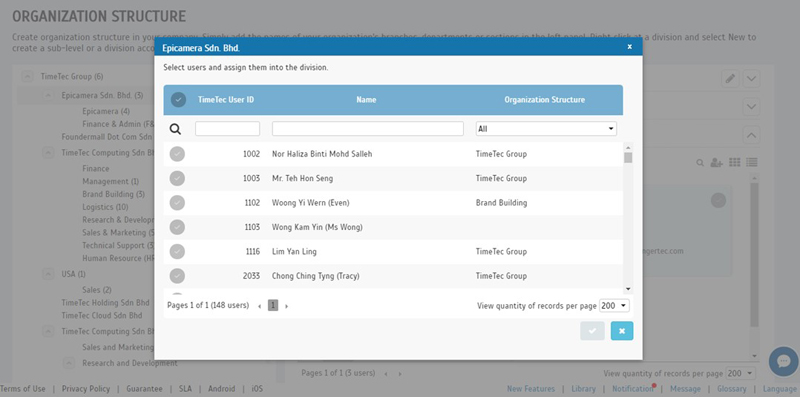The image size is (800, 397).
Task: Open the SLA footer link
Action: point(185,389)
